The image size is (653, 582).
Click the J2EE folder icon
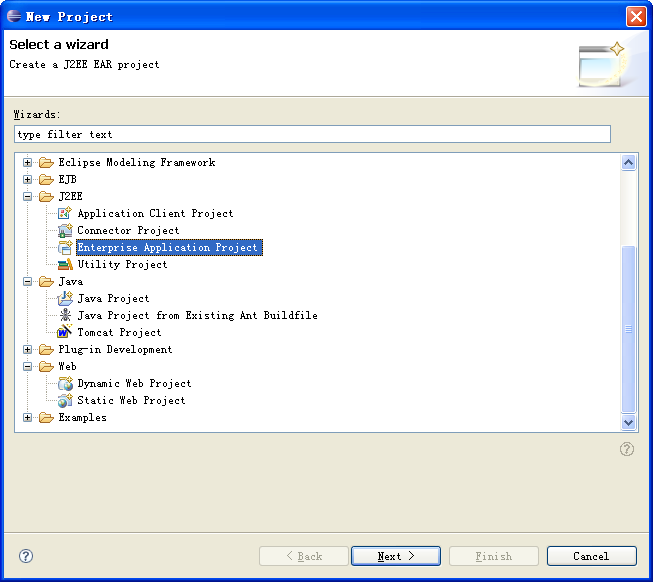[x=46, y=196]
